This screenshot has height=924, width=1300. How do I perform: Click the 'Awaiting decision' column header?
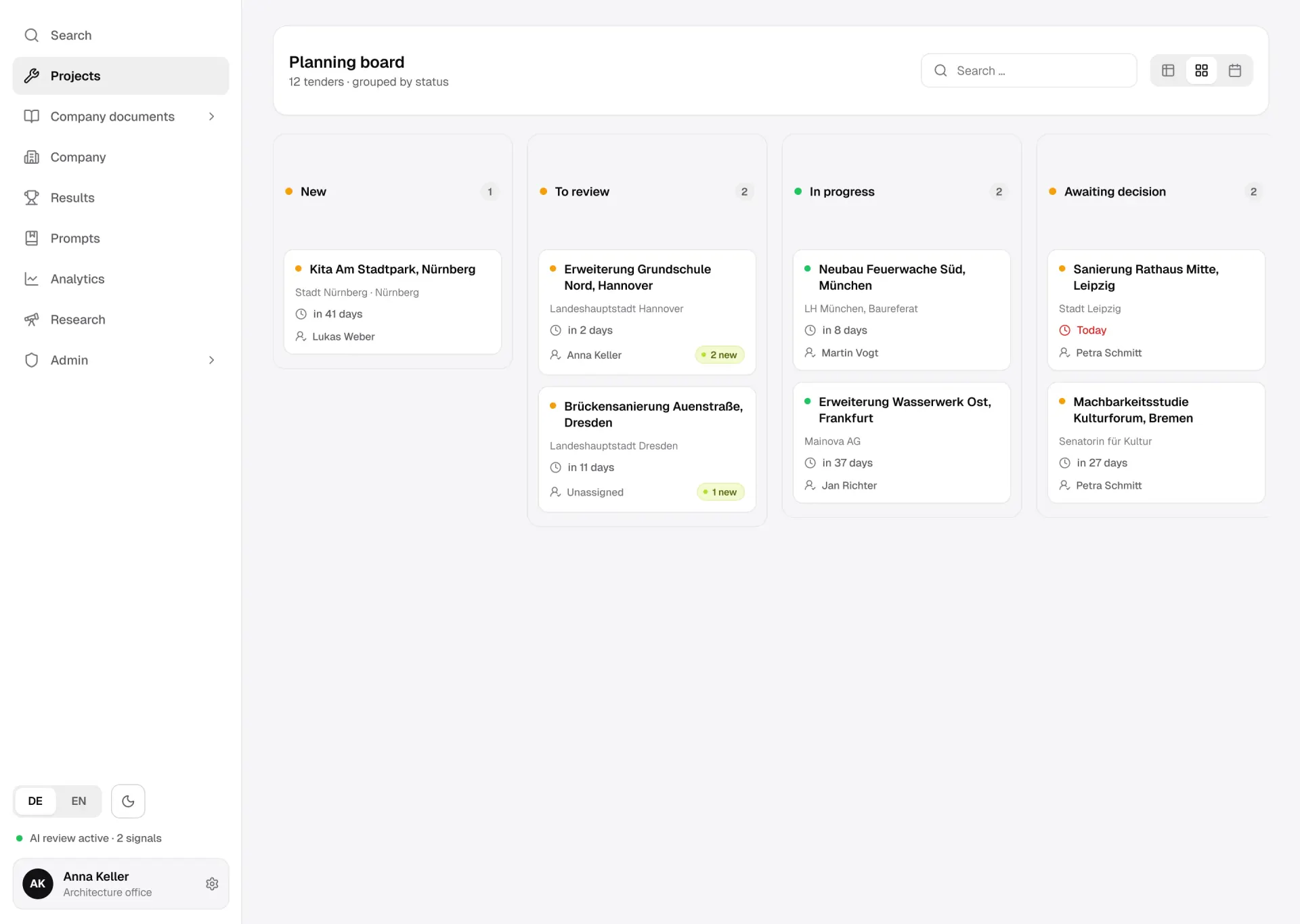[1114, 192]
